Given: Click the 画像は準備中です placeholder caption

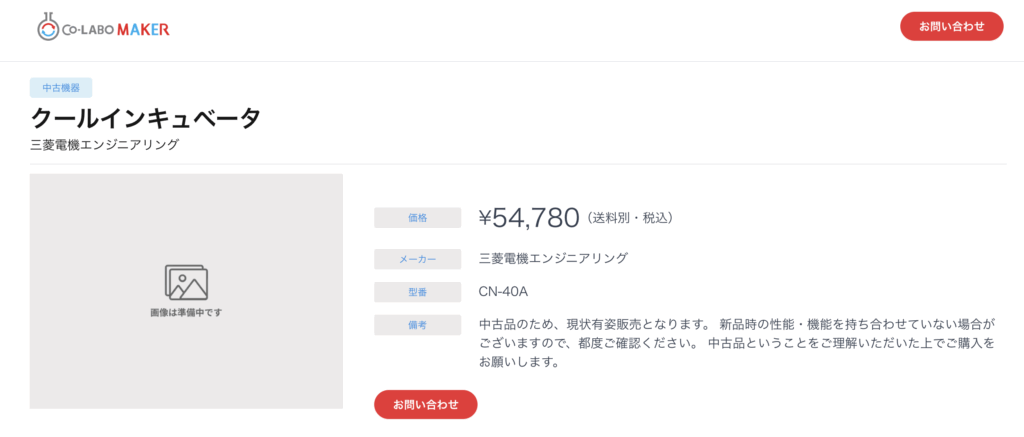Looking at the screenshot, I should click(x=186, y=312).
